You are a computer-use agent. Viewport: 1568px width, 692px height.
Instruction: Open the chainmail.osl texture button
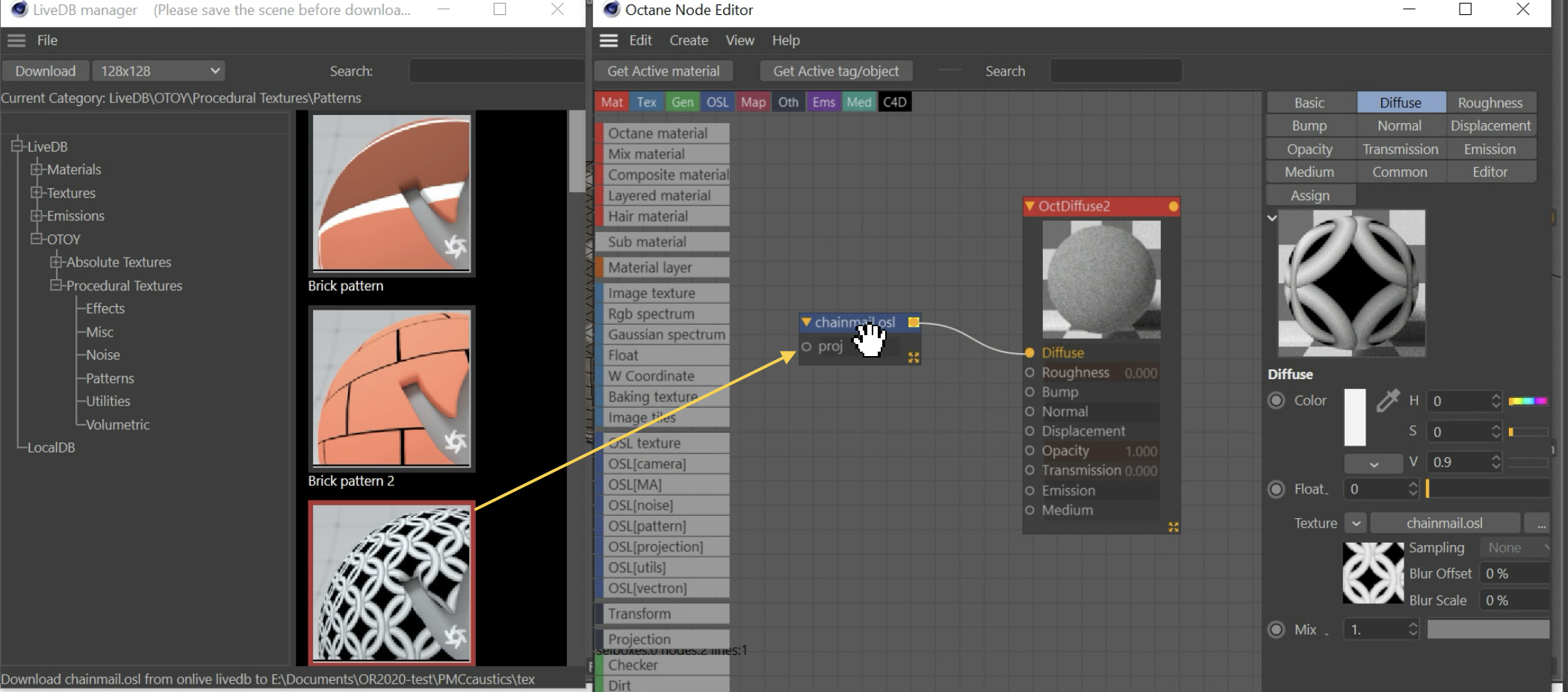[1445, 523]
